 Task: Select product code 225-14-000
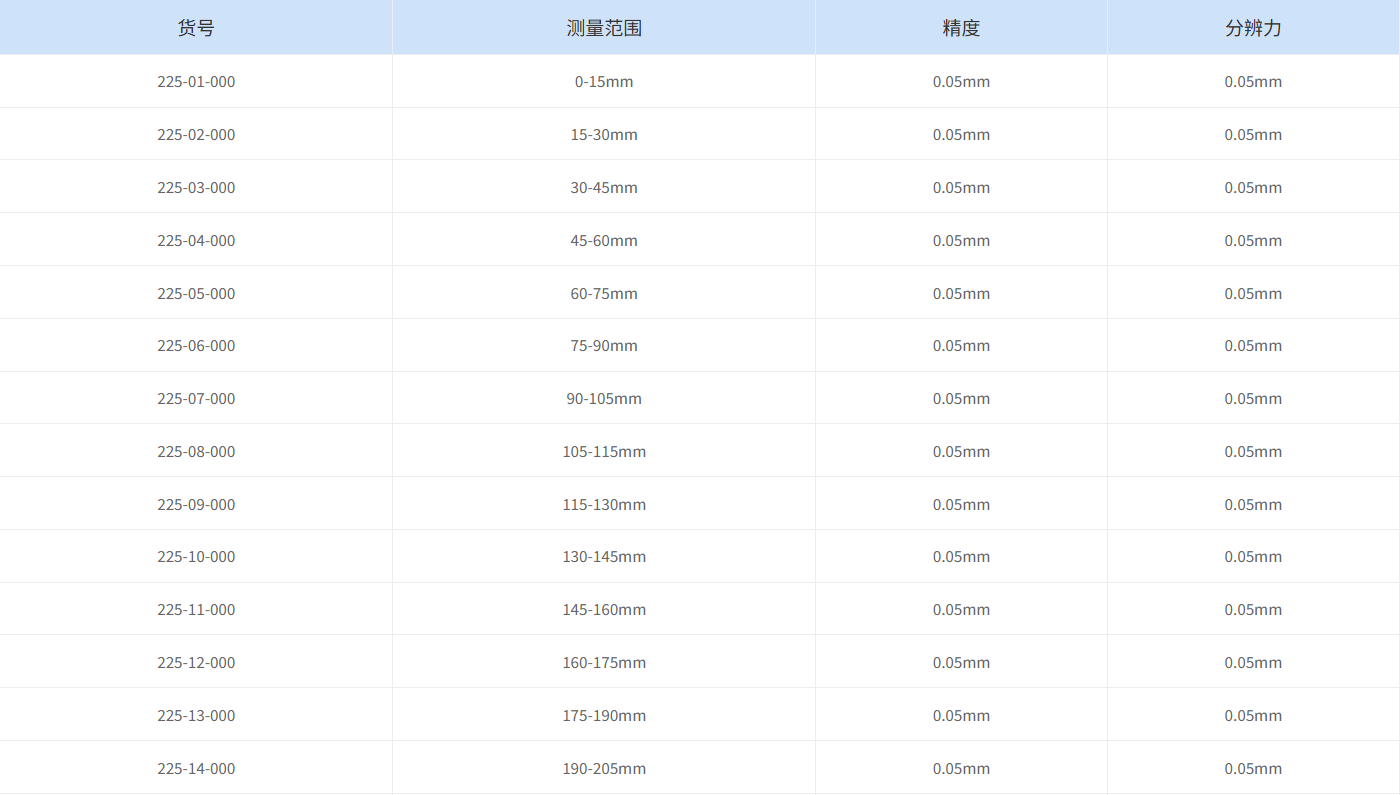(x=196, y=768)
